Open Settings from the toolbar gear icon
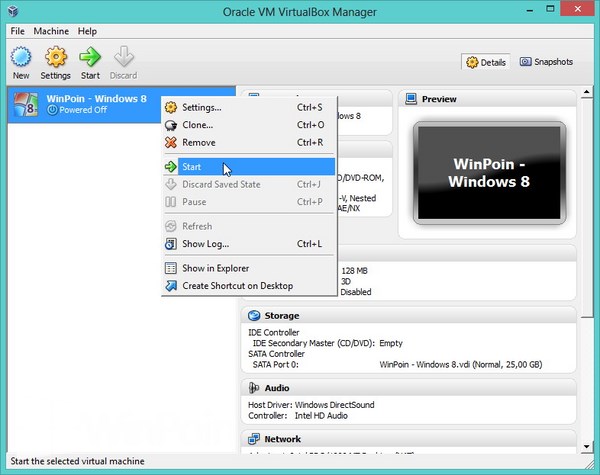Image resolution: width=600 pixels, height=475 pixels. click(x=56, y=57)
